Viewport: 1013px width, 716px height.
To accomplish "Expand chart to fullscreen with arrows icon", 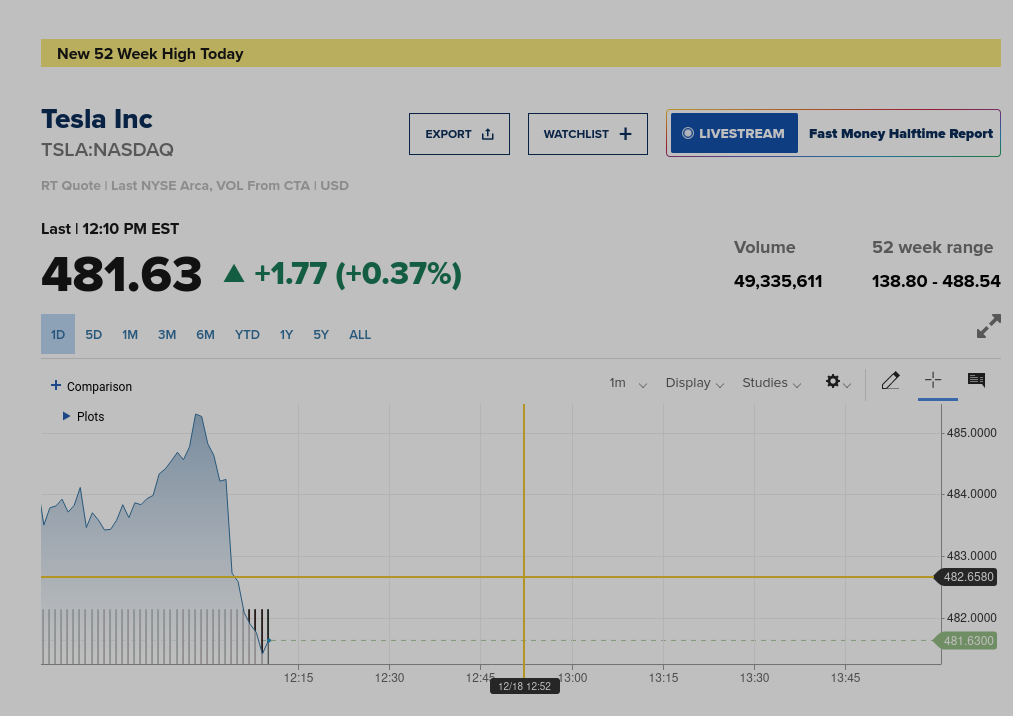I will 988,326.
